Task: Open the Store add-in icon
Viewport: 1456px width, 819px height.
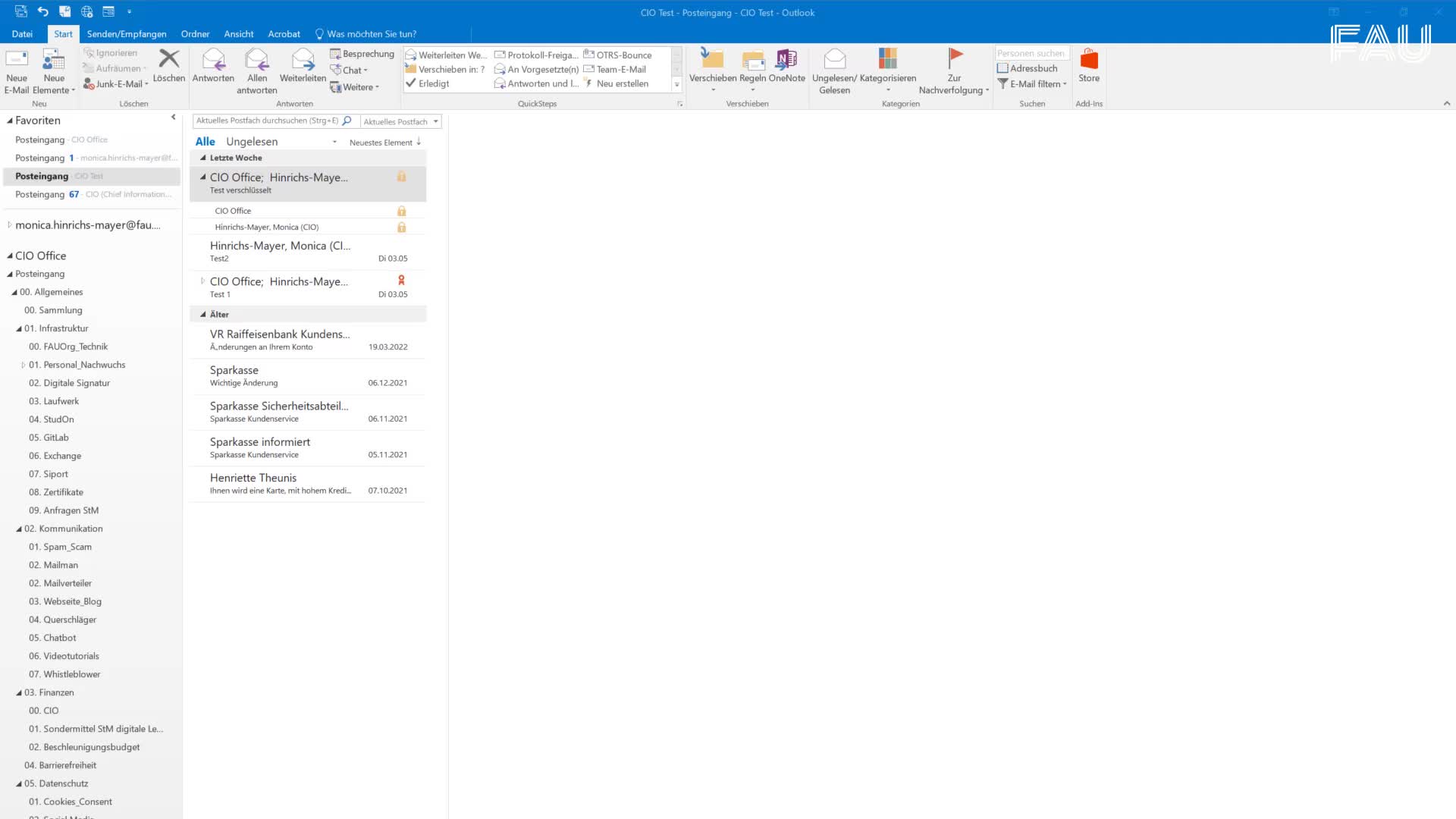Action: [1089, 60]
